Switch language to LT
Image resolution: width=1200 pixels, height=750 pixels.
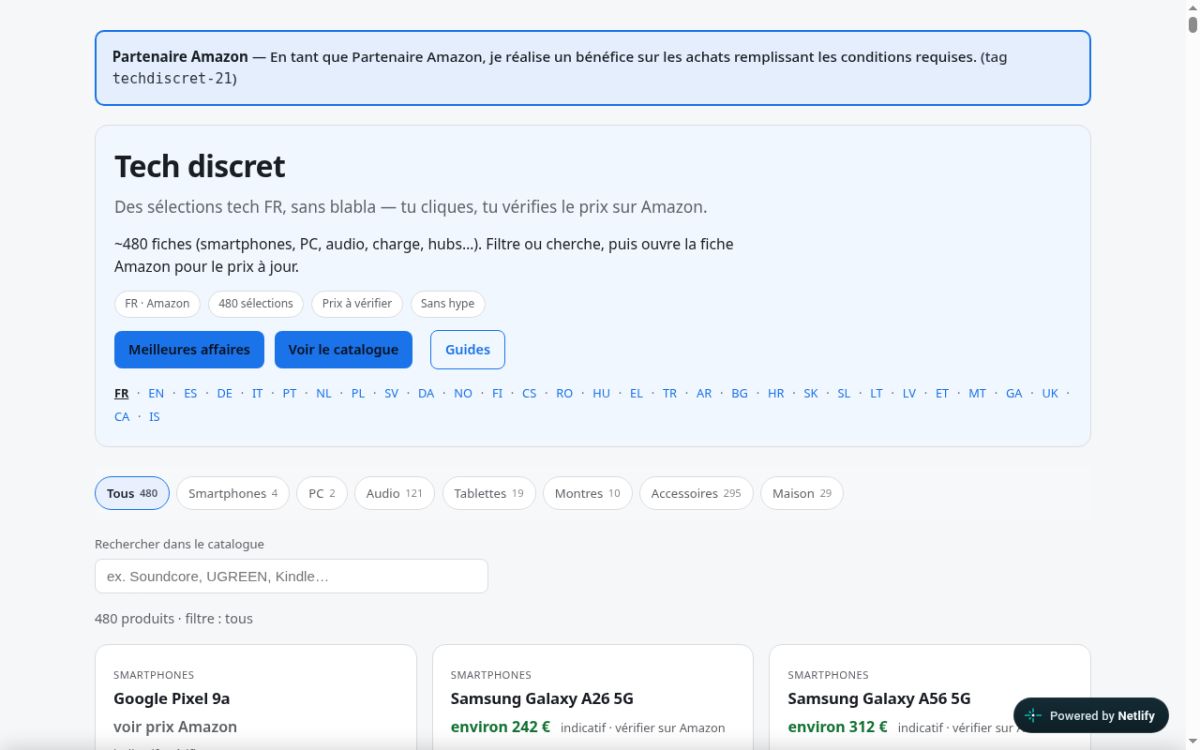pyautogui.click(x=876, y=393)
